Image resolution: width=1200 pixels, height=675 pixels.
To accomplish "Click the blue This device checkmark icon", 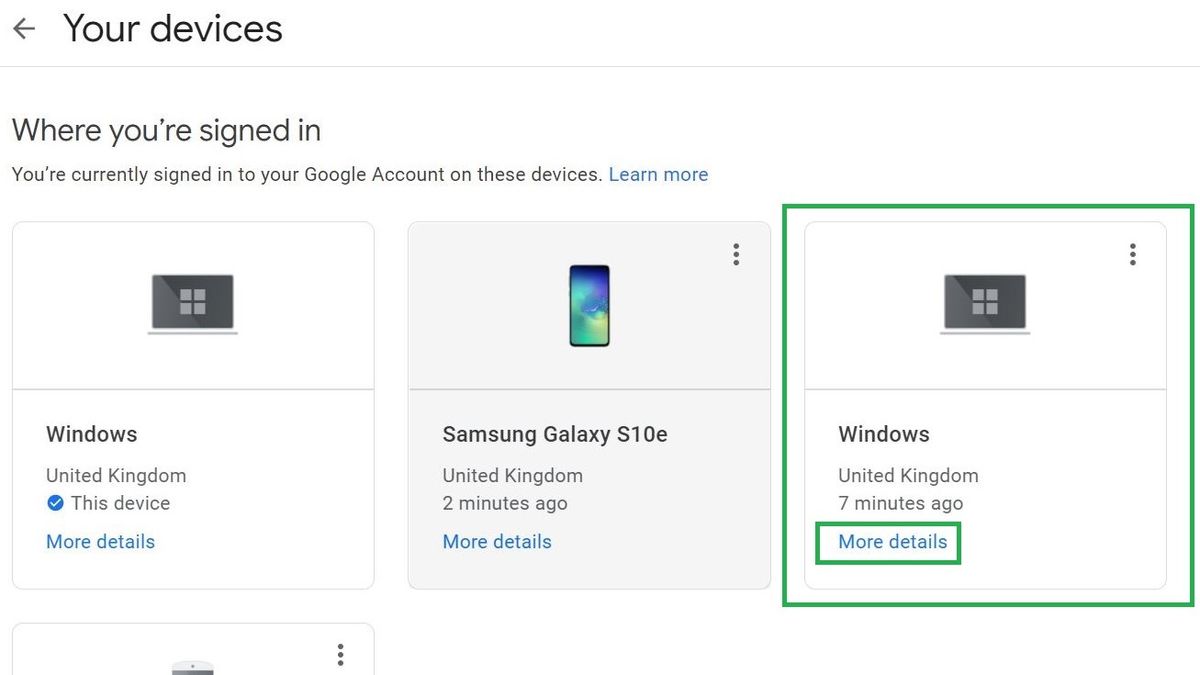I will point(56,503).
